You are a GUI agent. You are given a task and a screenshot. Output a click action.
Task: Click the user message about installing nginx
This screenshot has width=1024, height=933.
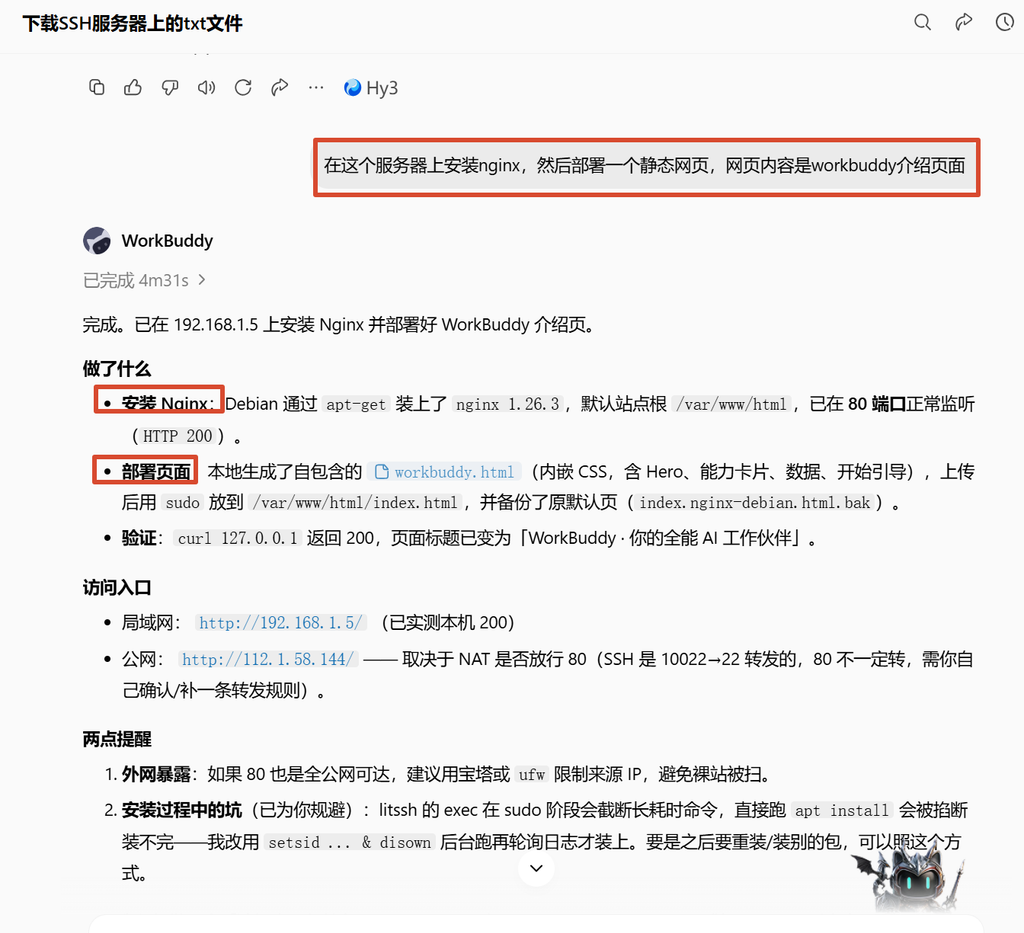click(644, 166)
